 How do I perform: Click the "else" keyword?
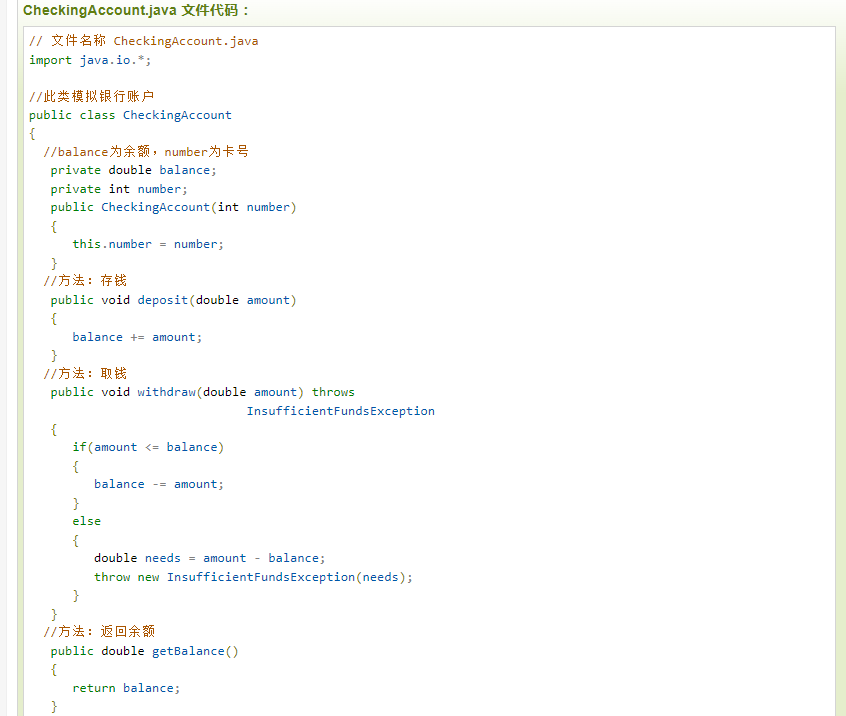click(86, 521)
